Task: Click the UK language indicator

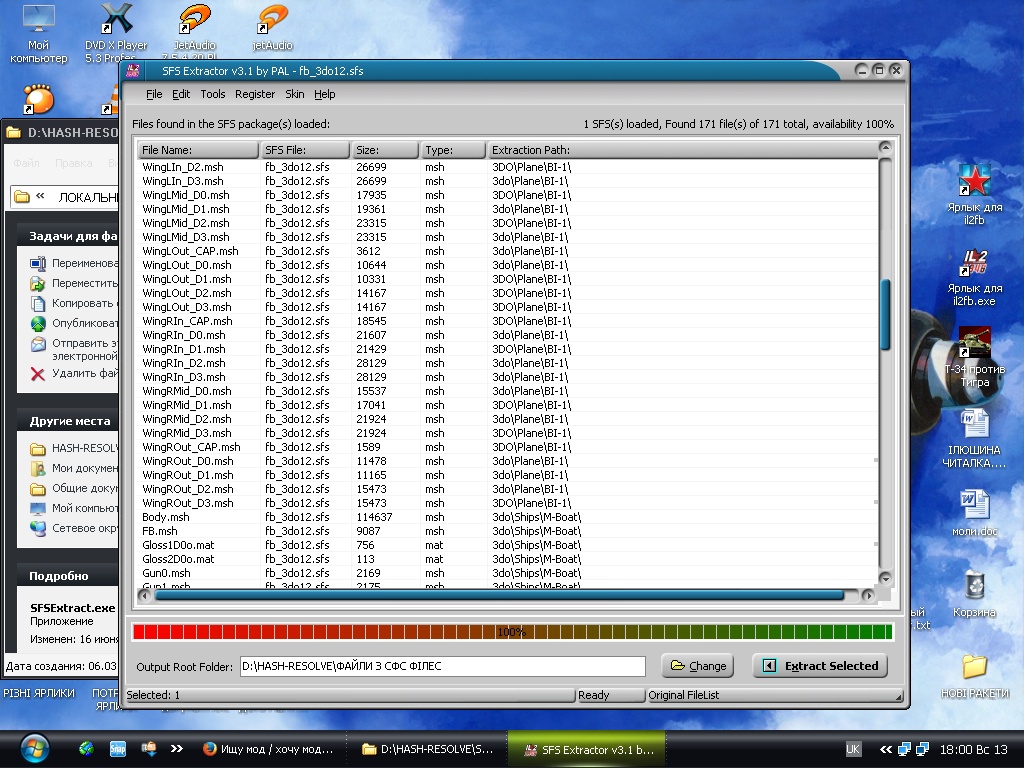Action: 852,749
